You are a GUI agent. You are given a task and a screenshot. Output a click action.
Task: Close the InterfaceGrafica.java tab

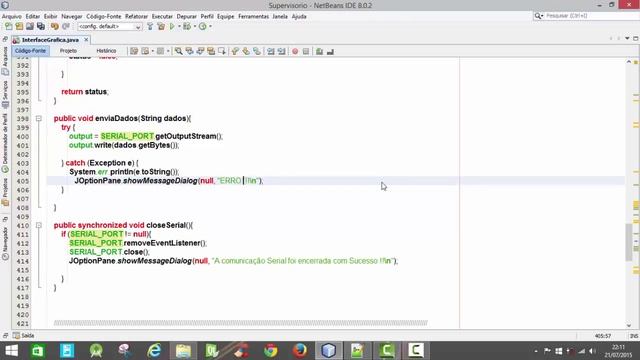[x=86, y=40]
